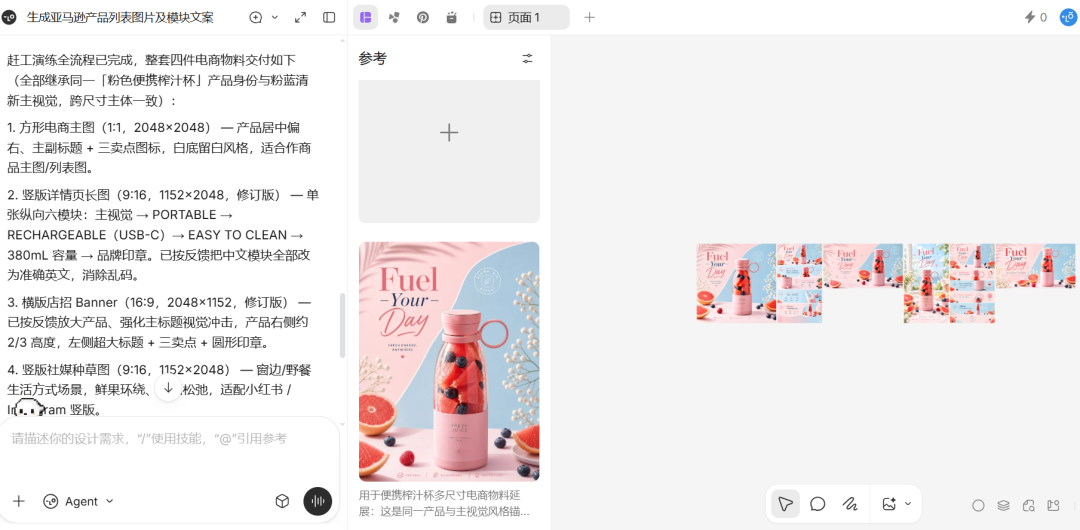Screen dimensions: 1080x530
Task: Focus the design request input field
Action: pyautogui.click(x=169, y=438)
